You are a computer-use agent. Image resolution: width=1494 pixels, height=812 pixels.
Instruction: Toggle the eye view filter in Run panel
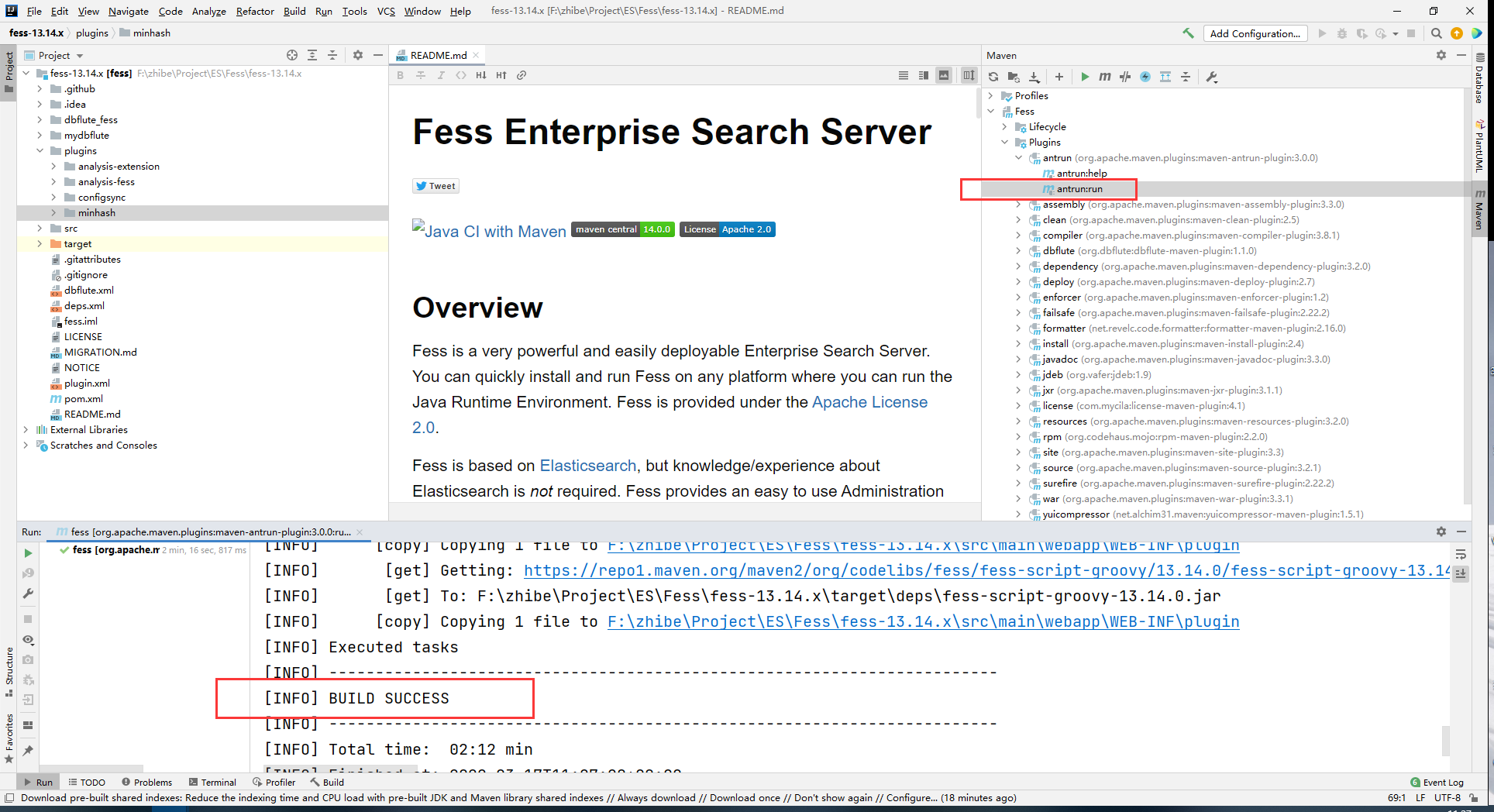coord(29,640)
